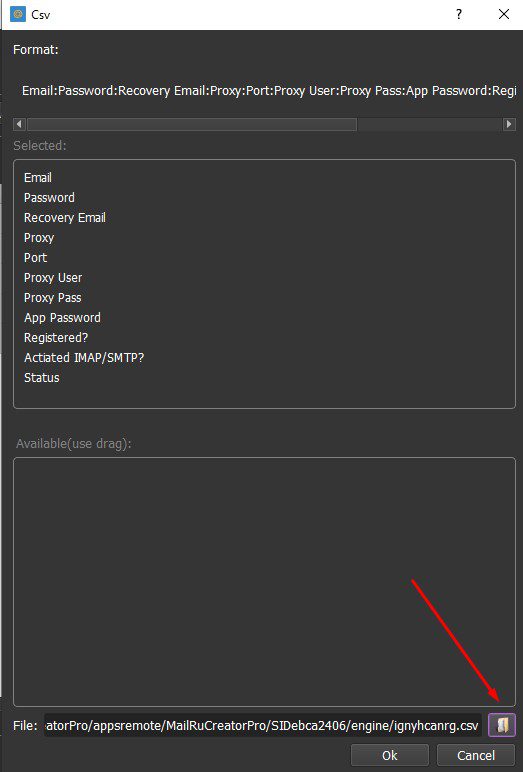Click the left arrow of Format scrollbar
This screenshot has height=772, width=523.
20,124
